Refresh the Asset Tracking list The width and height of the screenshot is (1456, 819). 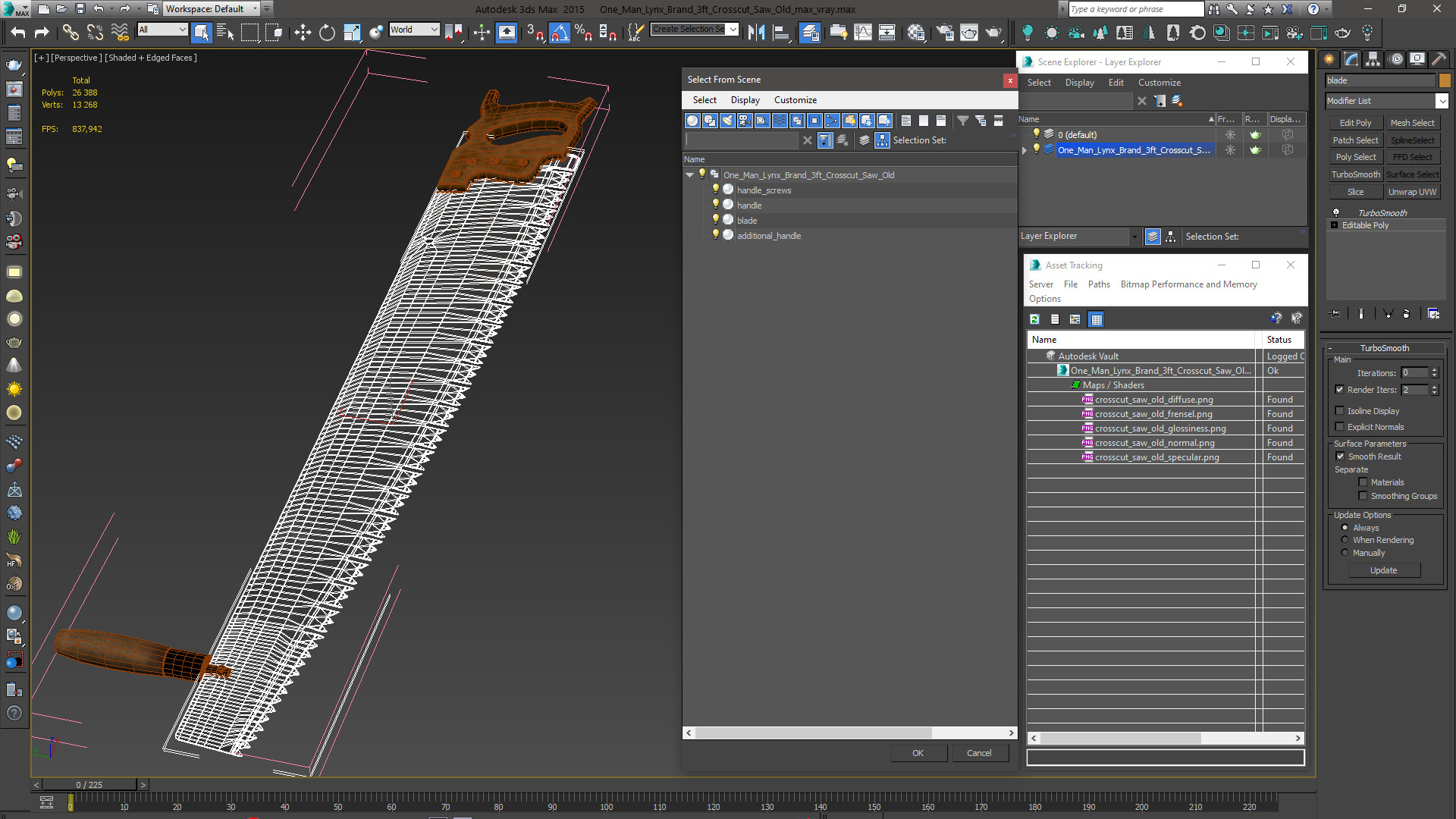click(x=1034, y=319)
